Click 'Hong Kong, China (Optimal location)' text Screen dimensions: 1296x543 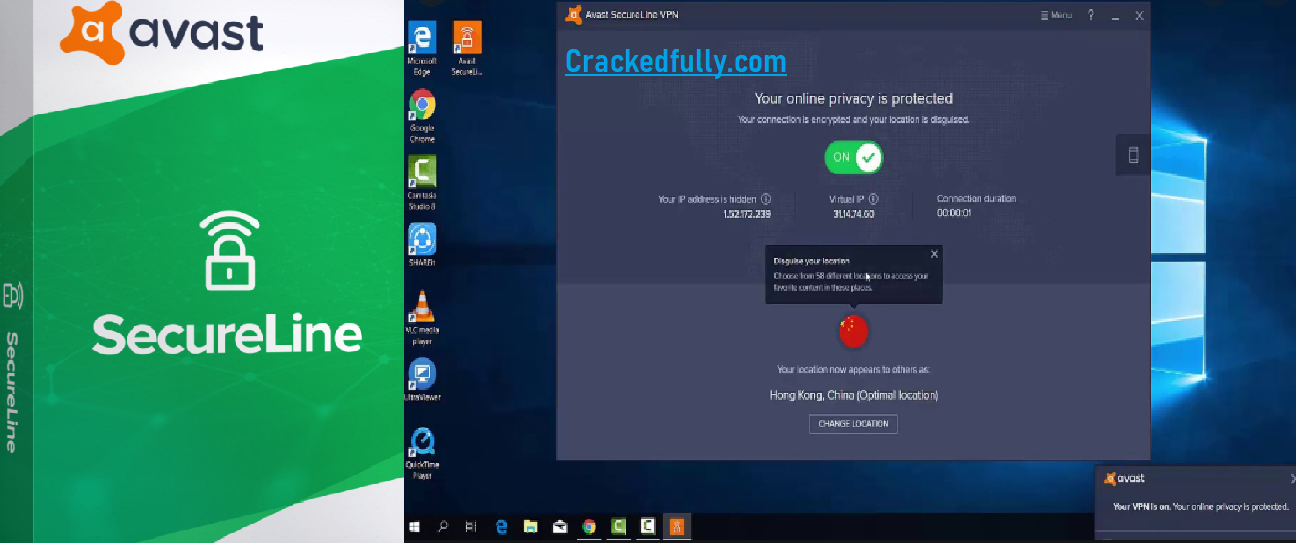853,395
